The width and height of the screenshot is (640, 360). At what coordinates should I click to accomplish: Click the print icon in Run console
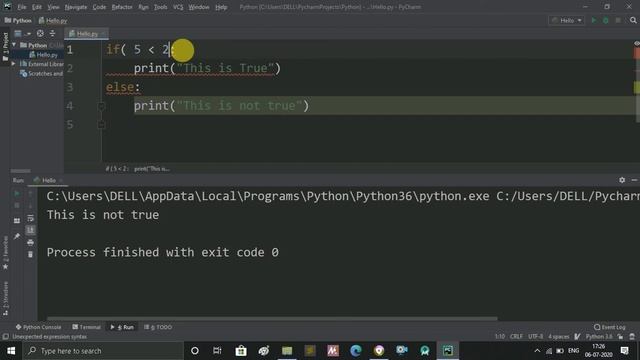coord(30,242)
